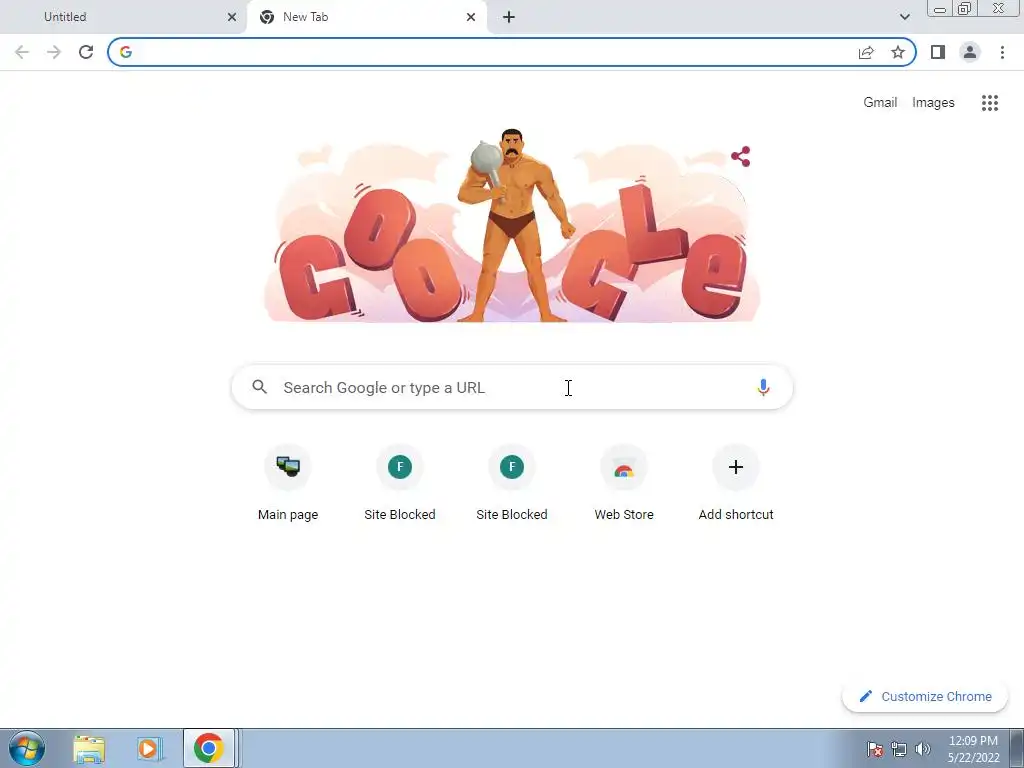Start voice search with microphone icon
Image resolution: width=1024 pixels, height=768 pixels.
pyautogui.click(x=763, y=387)
